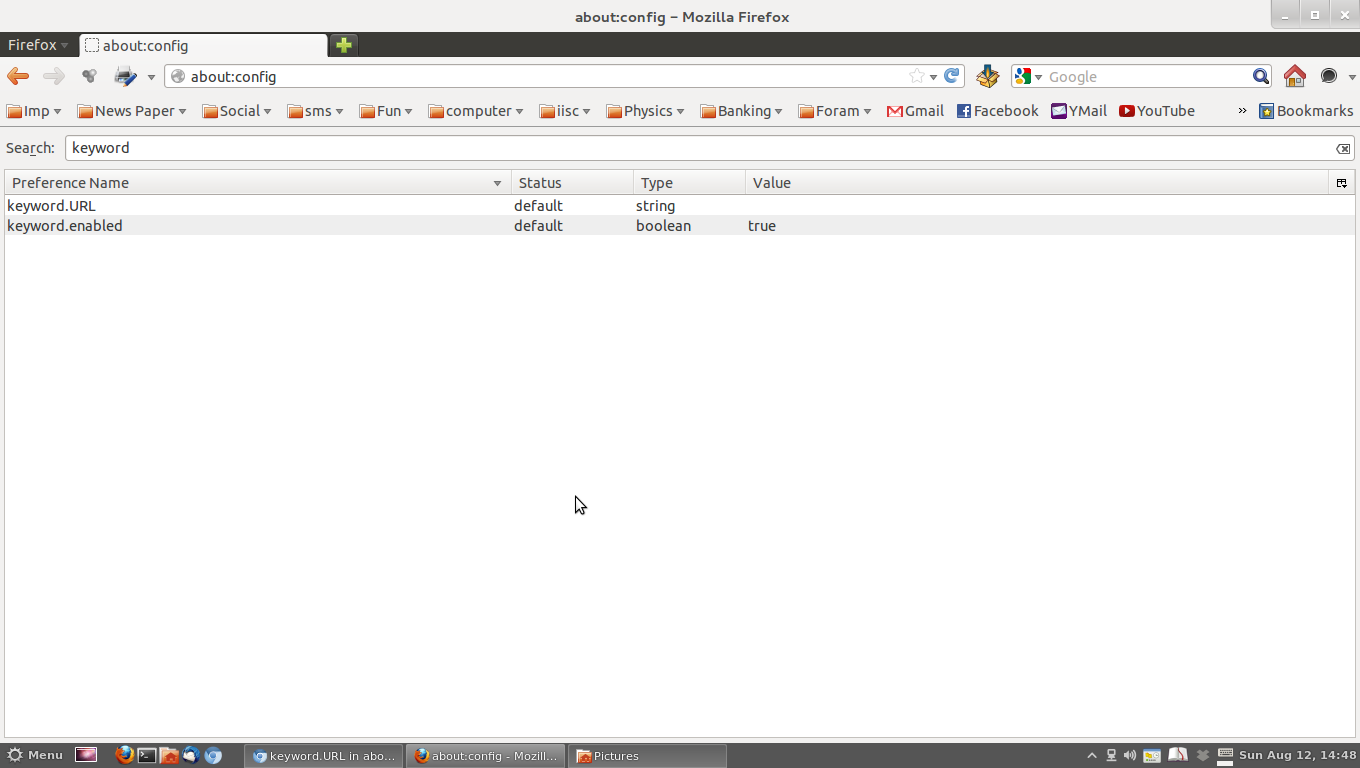This screenshot has width=1360, height=768.
Task: Bookmark this page with the star icon
Action: point(916,76)
